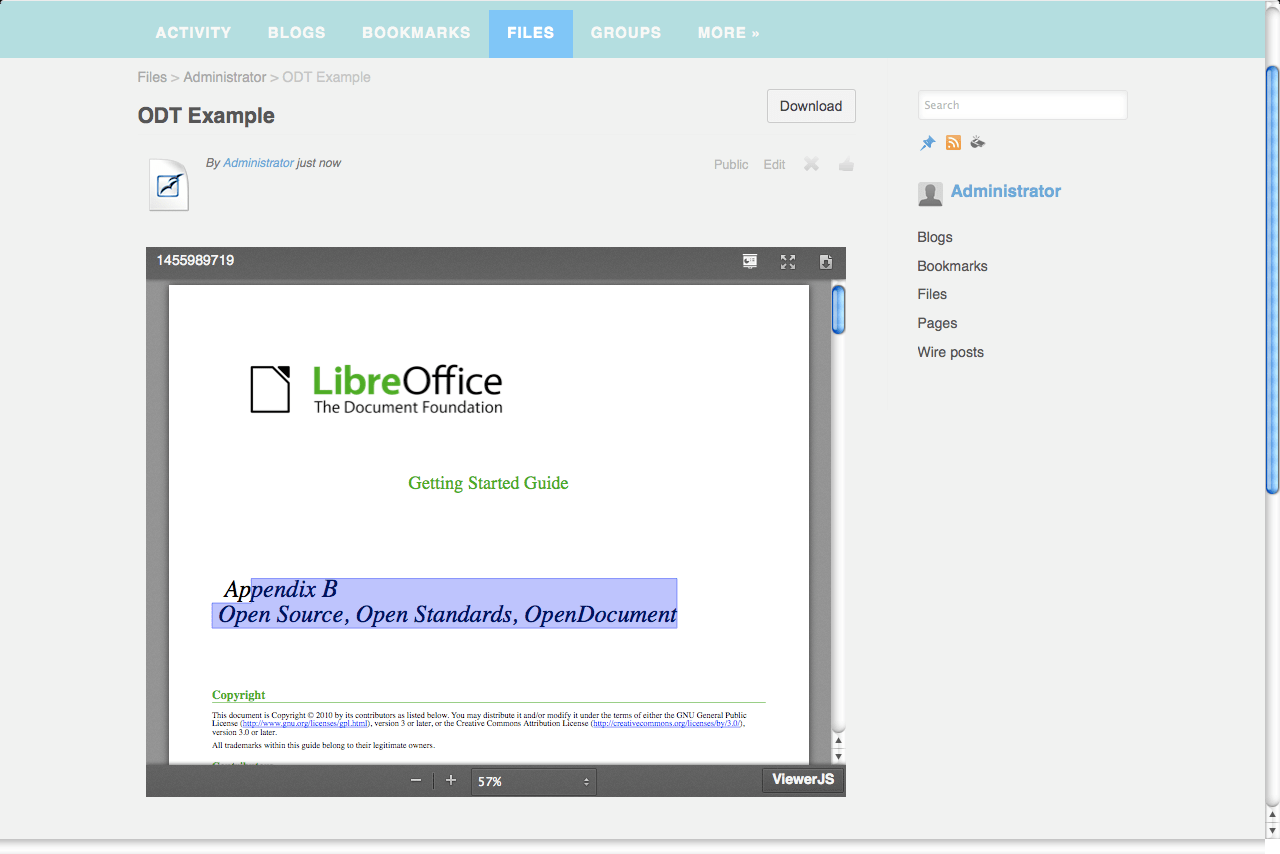
Task: Click the ODT Example page title
Action: click(x=206, y=116)
